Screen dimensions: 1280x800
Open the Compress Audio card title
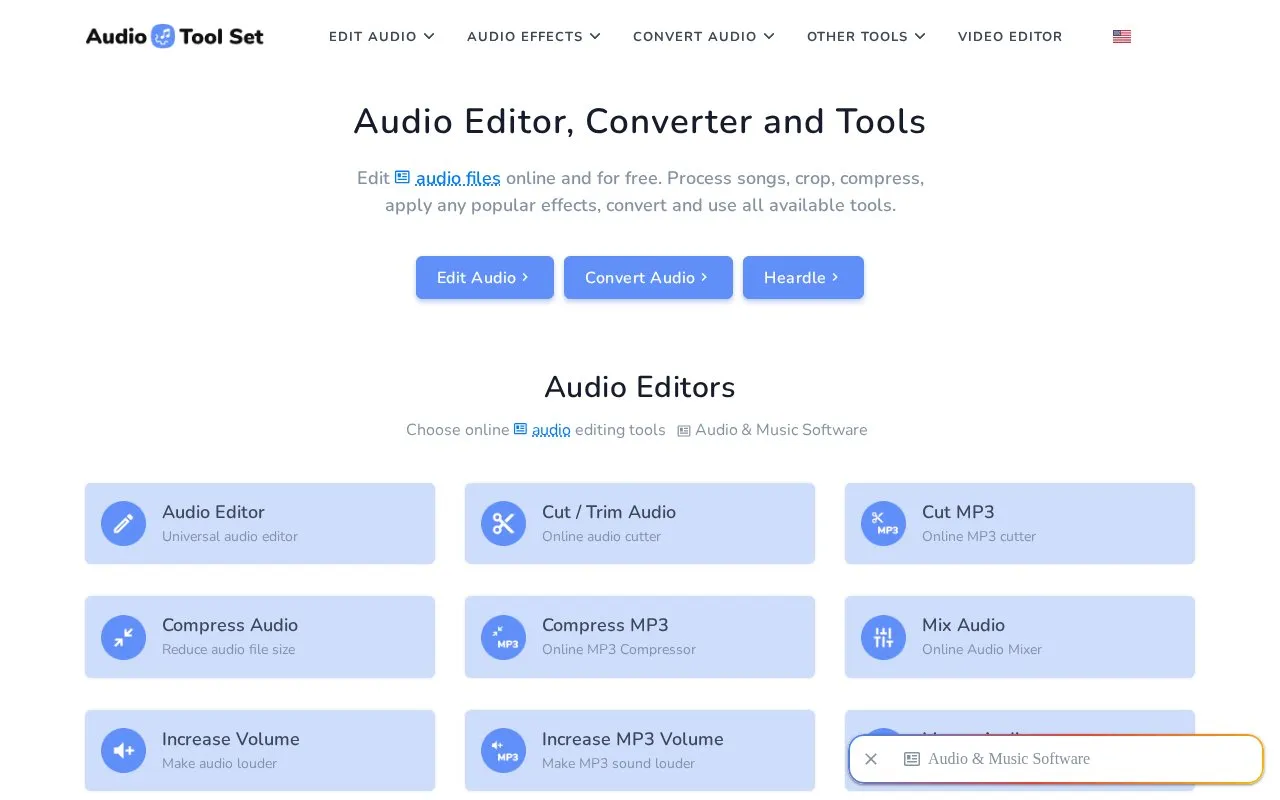click(x=230, y=625)
